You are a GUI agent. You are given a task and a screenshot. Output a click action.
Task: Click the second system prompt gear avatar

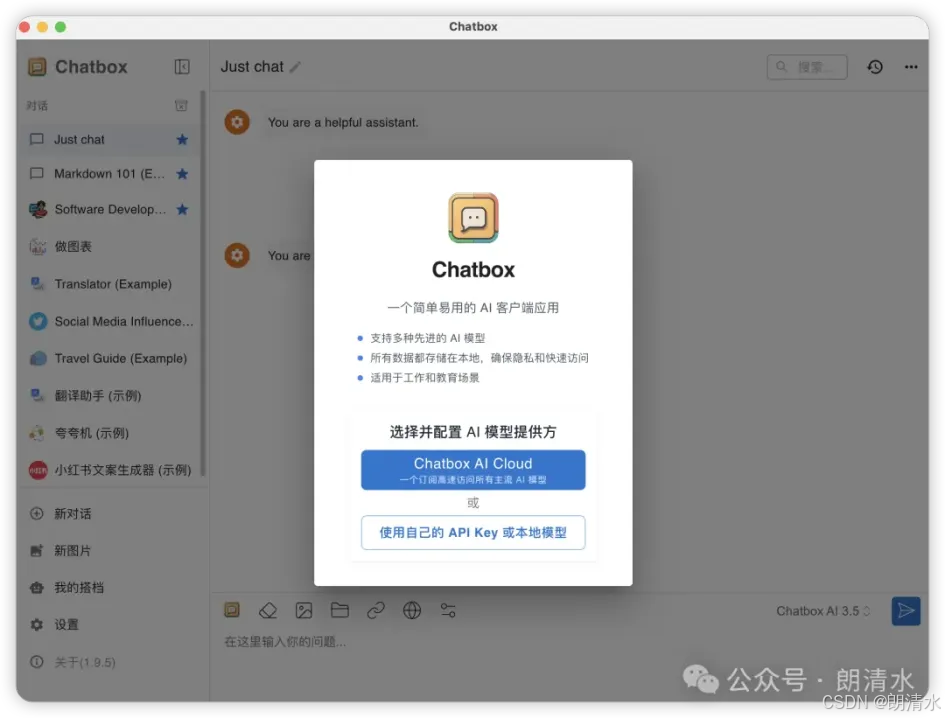[x=237, y=256]
